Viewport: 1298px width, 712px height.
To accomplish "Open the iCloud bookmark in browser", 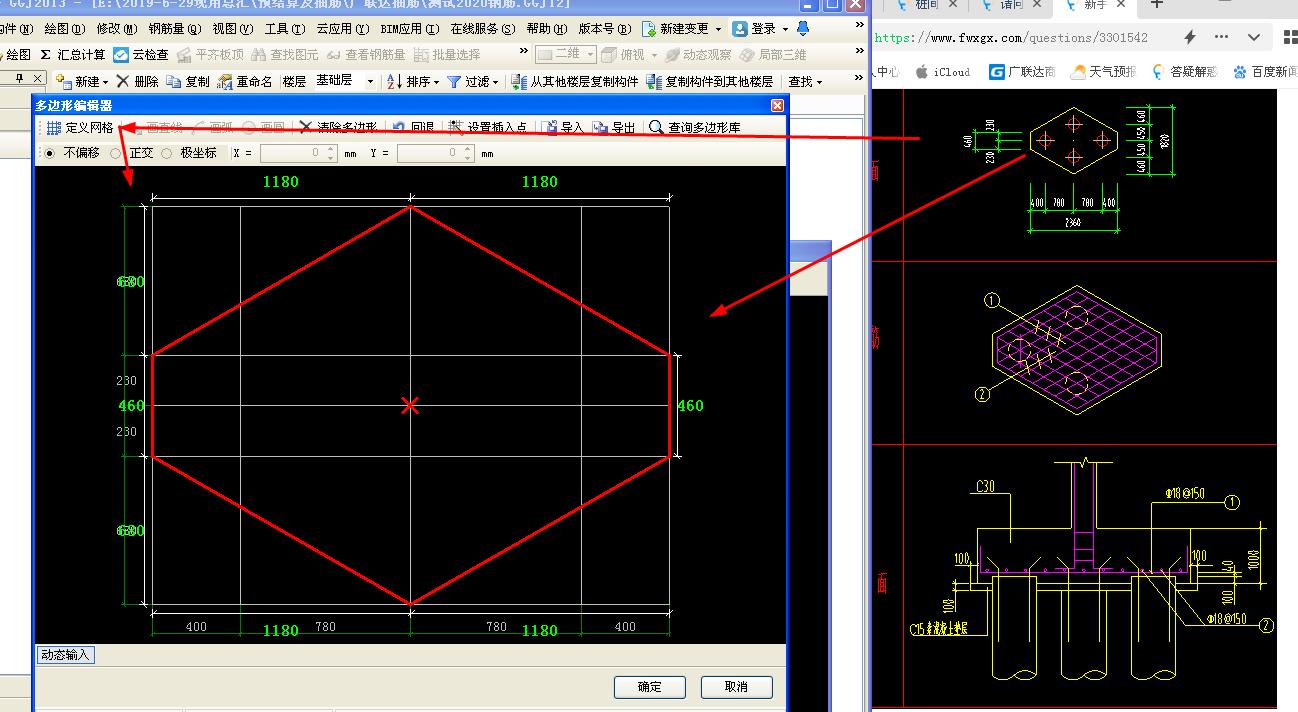I will [943, 72].
